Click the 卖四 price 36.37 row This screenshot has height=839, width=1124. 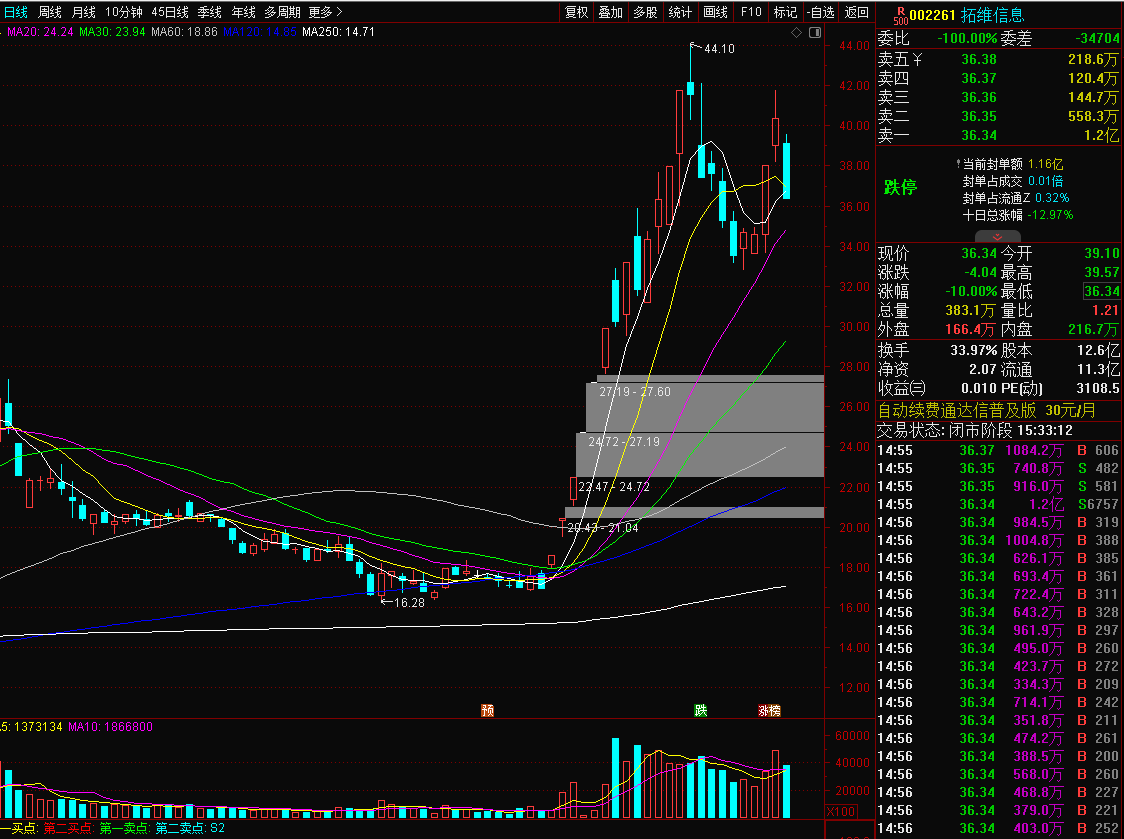(998, 78)
